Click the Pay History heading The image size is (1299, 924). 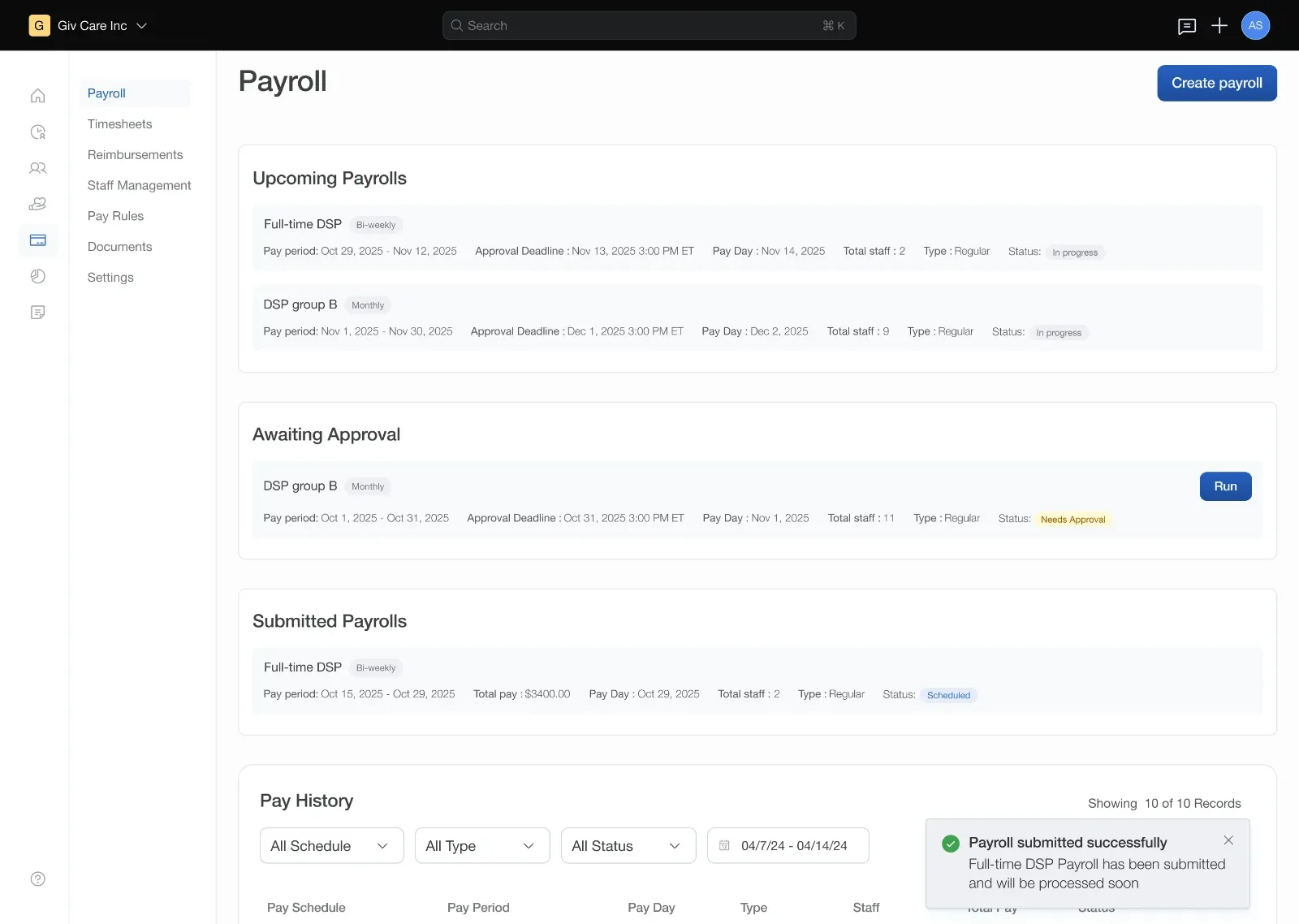coord(306,801)
